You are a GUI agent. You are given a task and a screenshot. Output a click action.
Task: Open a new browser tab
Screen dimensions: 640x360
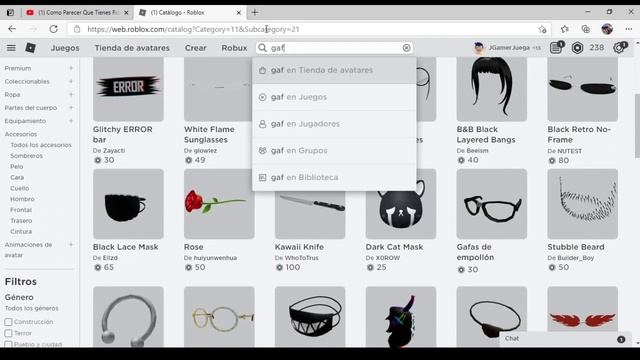pyautogui.click(x=255, y=13)
